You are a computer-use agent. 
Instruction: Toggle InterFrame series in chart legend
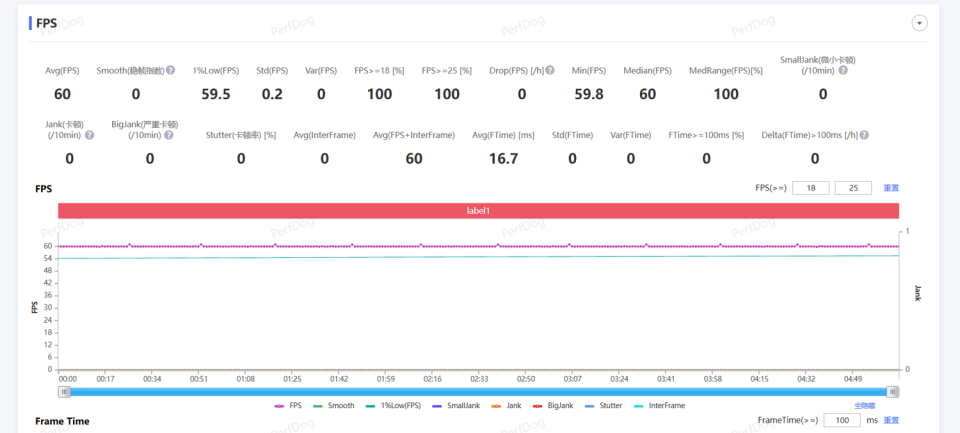(x=659, y=405)
